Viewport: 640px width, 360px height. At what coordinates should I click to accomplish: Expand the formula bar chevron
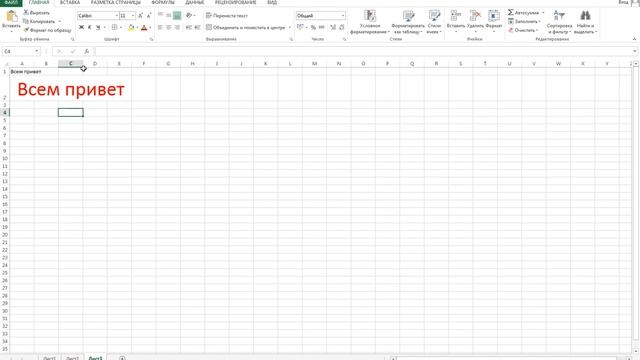point(635,51)
